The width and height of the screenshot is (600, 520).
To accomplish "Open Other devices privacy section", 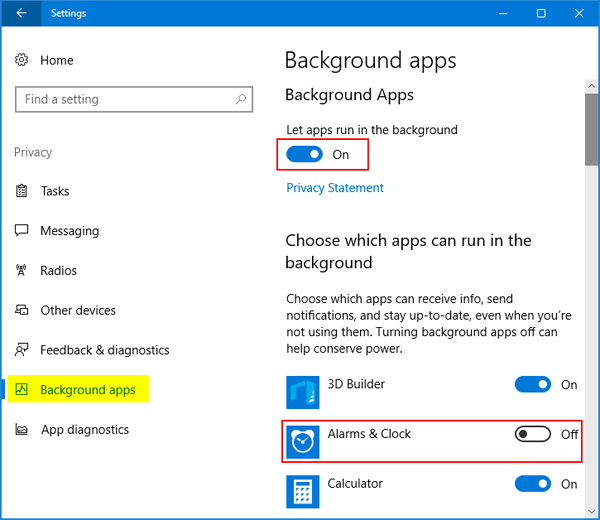I will (x=77, y=310).
